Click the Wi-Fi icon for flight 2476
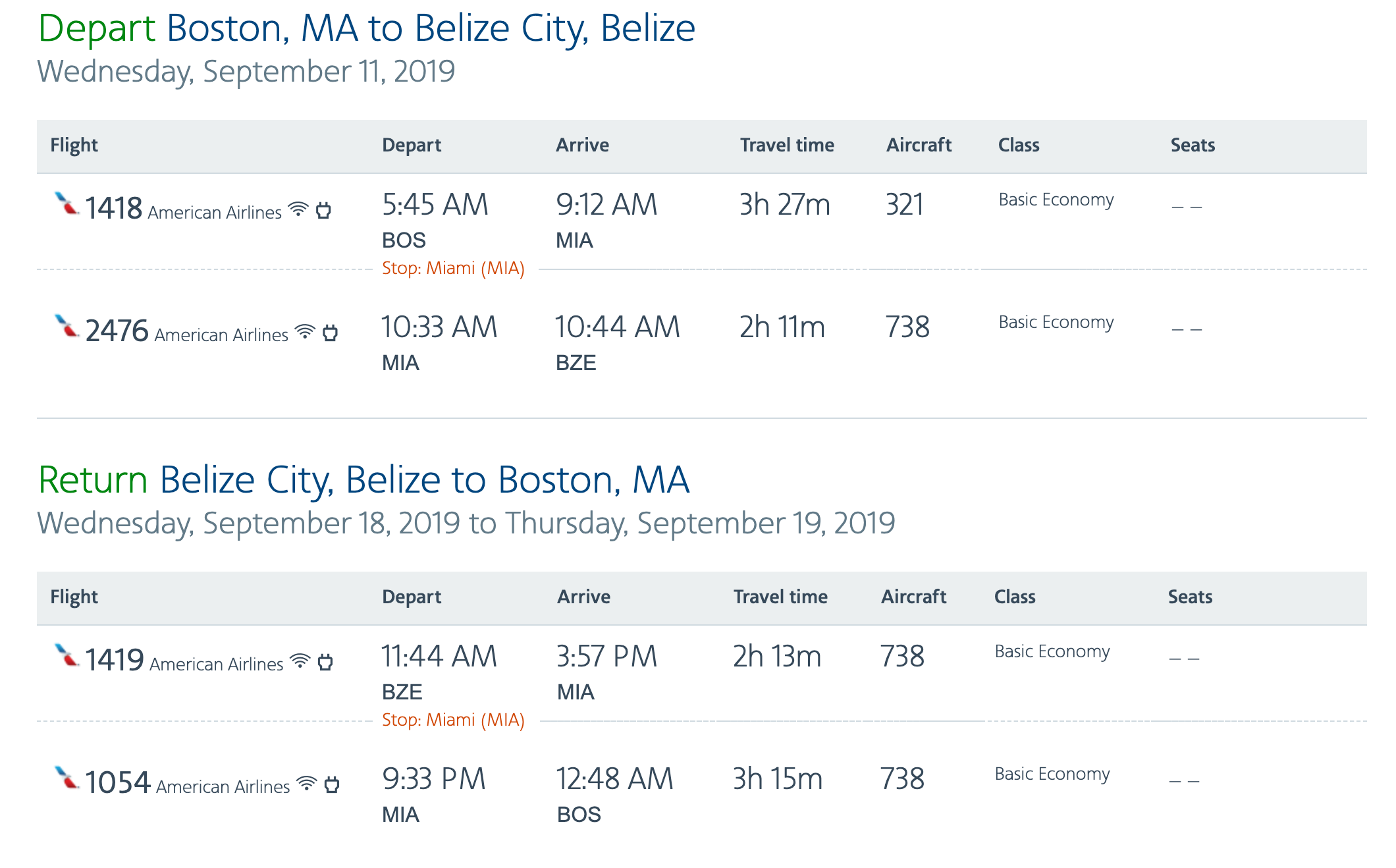 click(x=305, y=331)
